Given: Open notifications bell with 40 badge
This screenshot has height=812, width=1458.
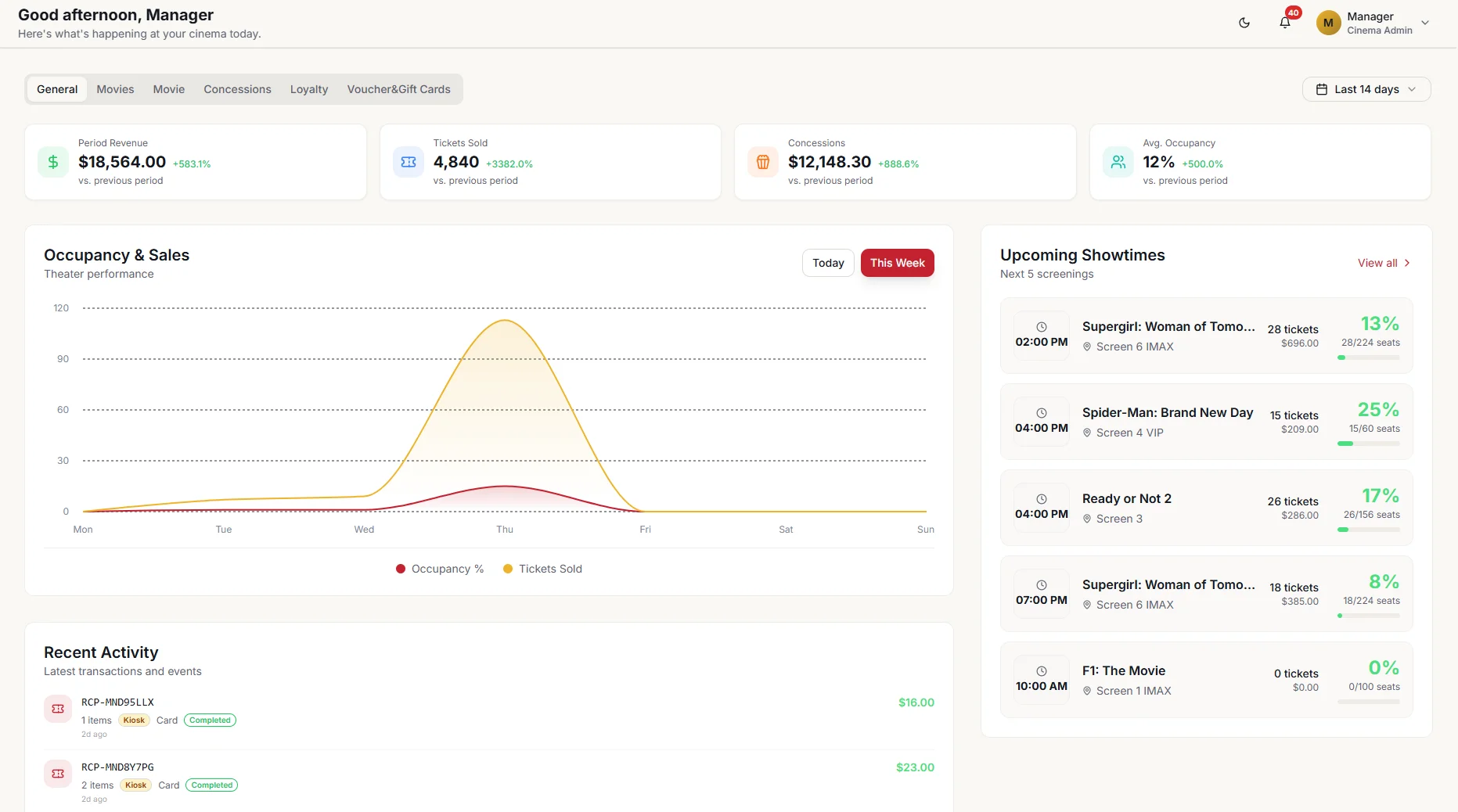Looking at the screenshot, I should [x=1285, y=23].
